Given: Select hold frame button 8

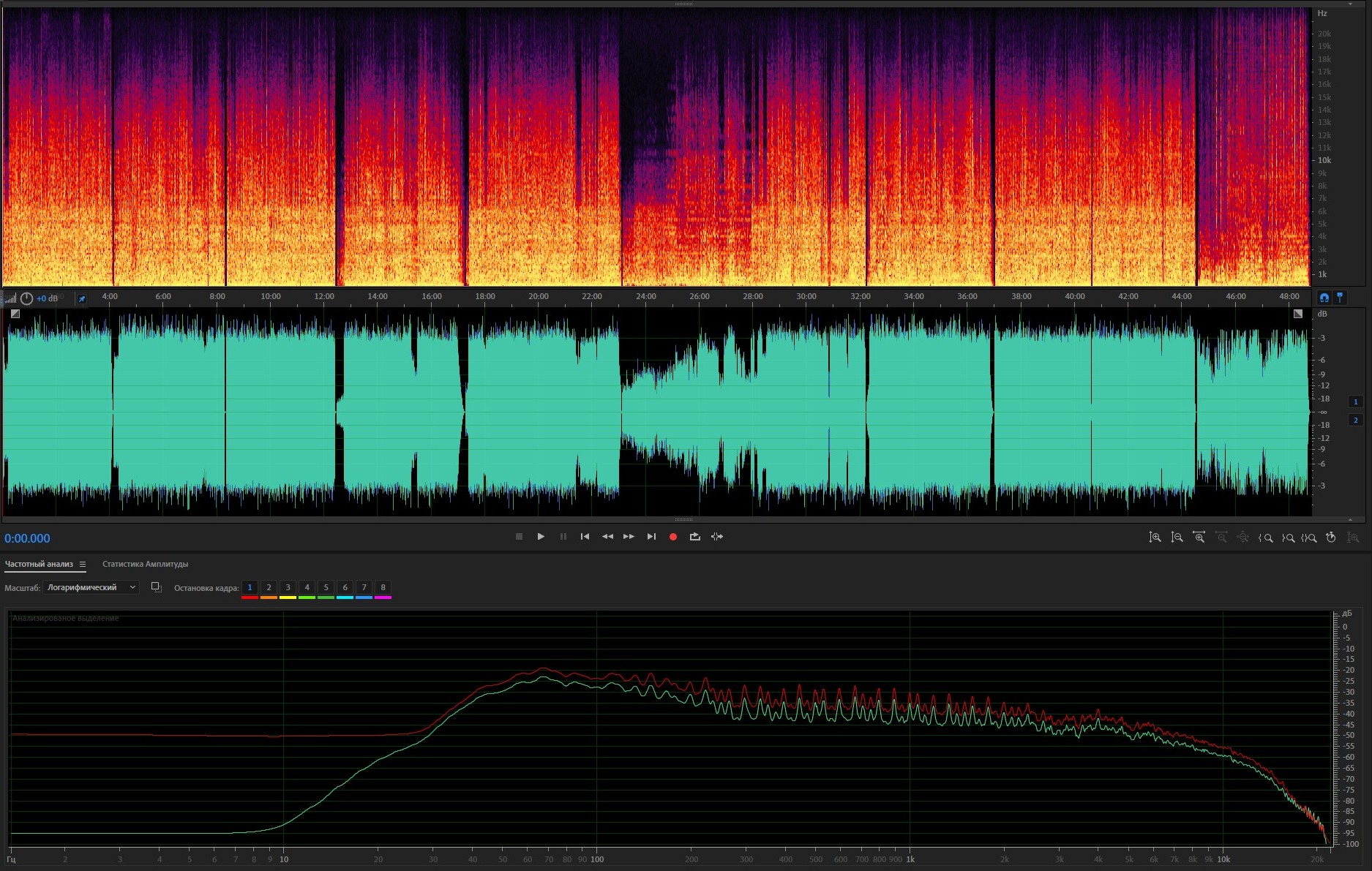Looking at the screenshot, I should 383,587.
